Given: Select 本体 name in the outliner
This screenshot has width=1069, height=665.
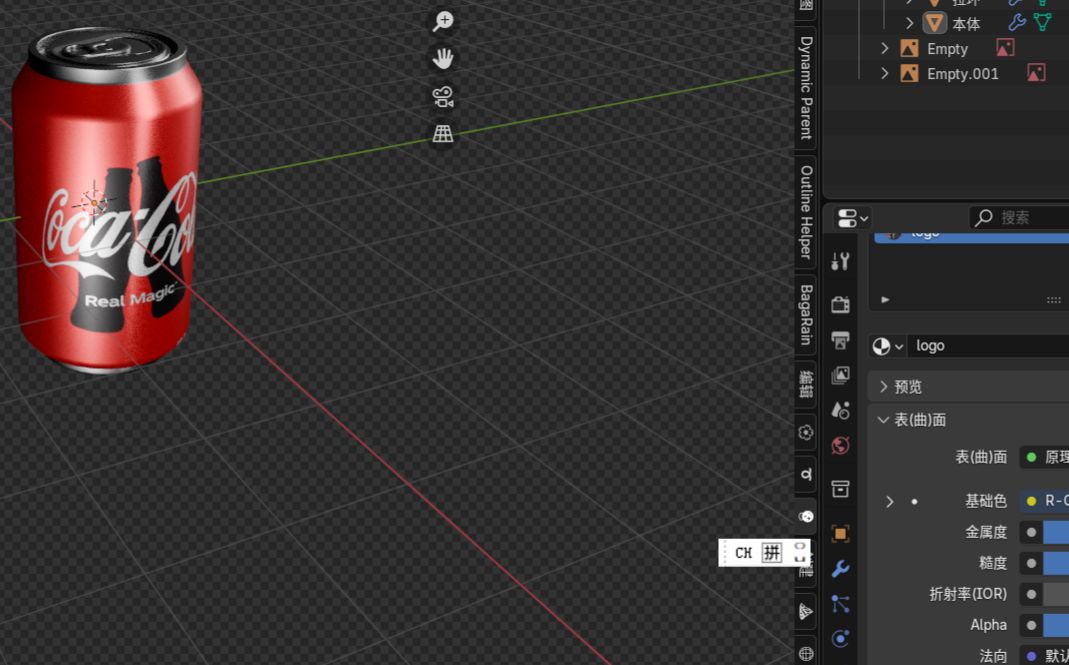Looking at the screenshot, I should pyautogui.click(x=965, y=24).
